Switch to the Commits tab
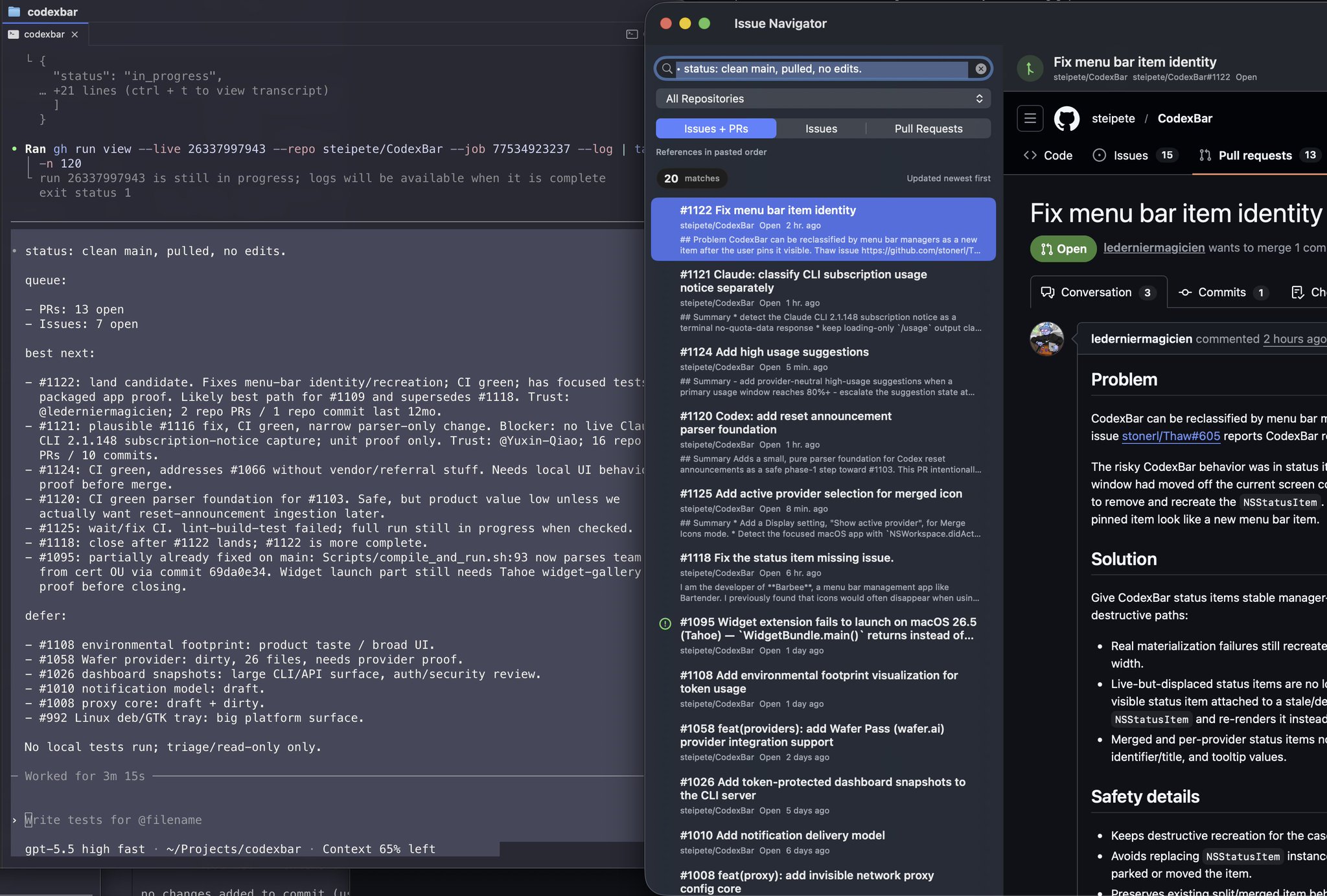 [x=1223, y=292]
